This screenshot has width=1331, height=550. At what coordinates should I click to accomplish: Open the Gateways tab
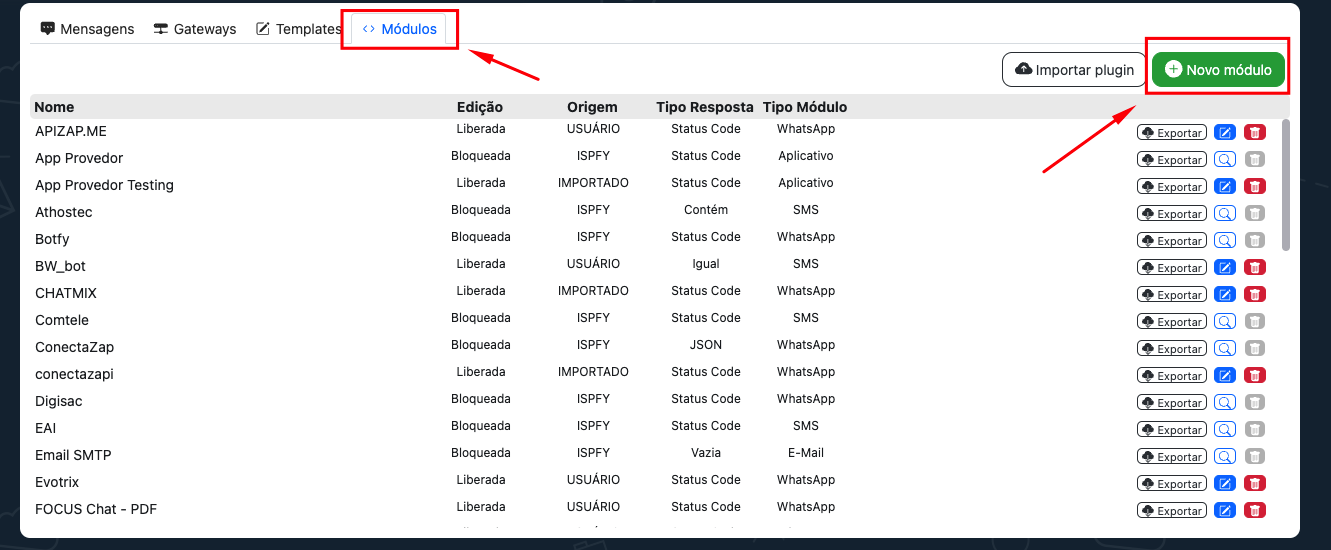coord(195,29)
